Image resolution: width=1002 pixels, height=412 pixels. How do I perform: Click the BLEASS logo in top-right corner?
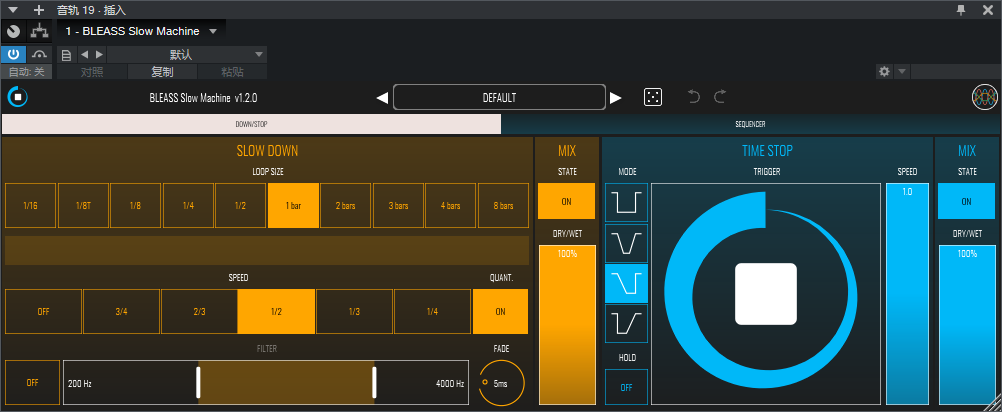pos(984,97)
